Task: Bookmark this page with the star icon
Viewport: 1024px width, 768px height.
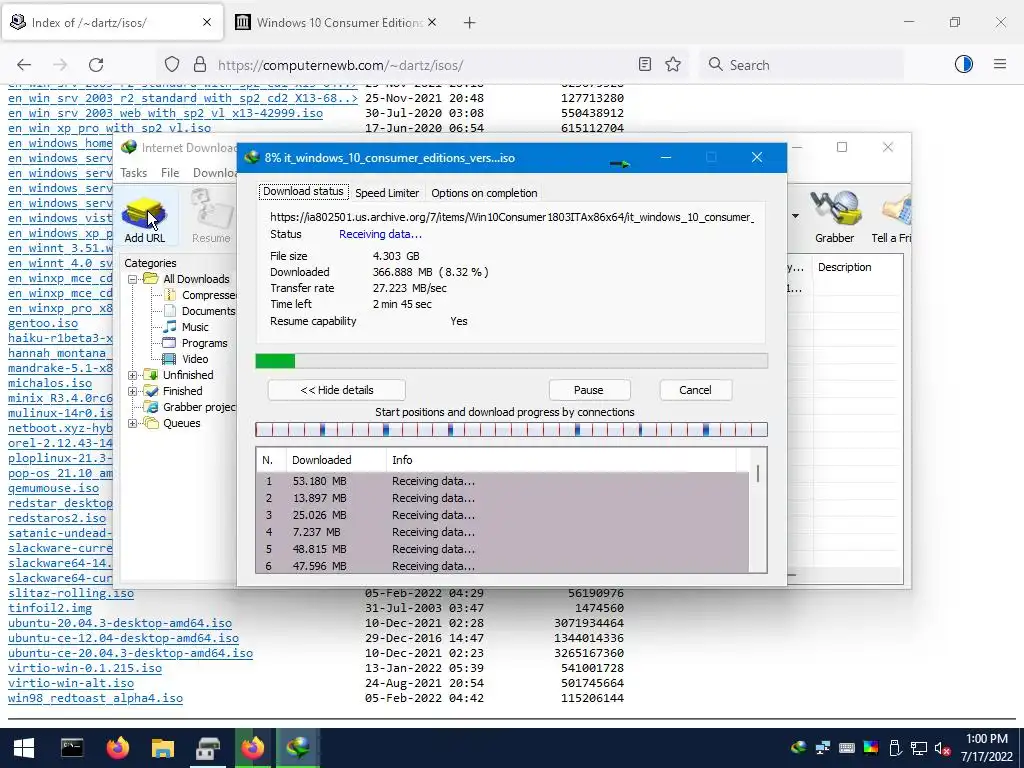Action: pos(673,64)
